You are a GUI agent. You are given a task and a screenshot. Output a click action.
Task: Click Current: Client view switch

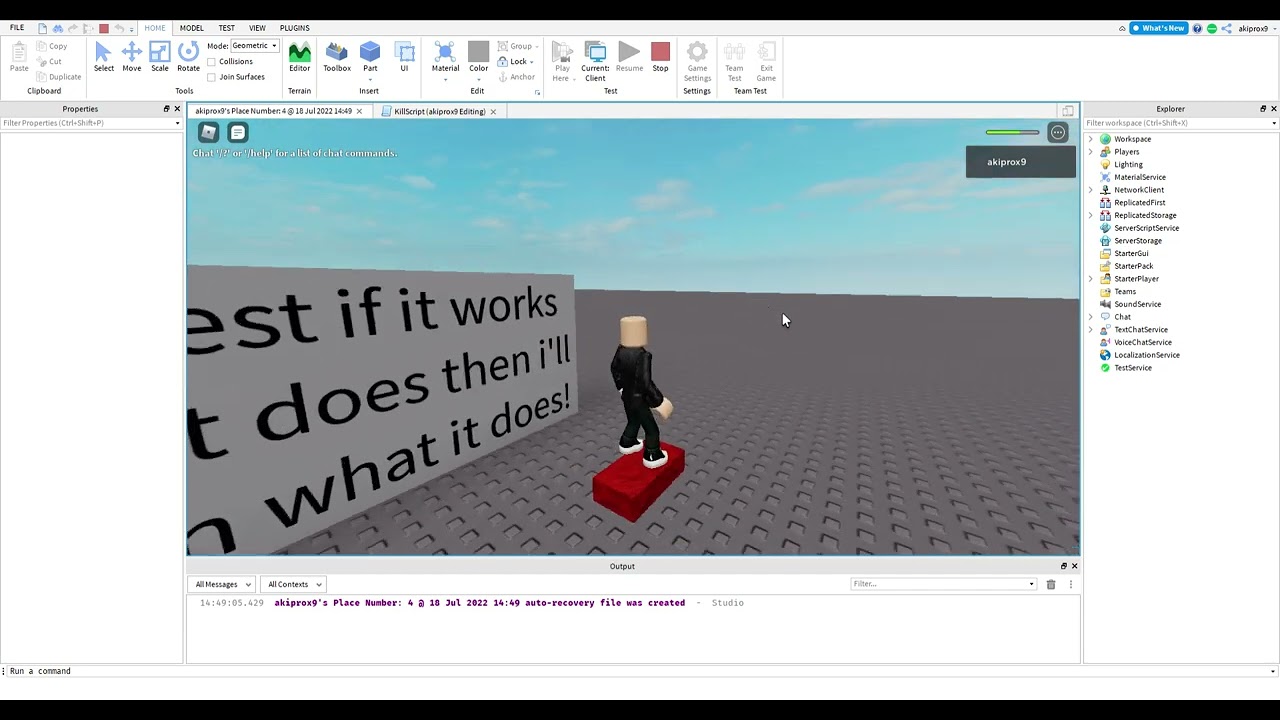(595, 61)
